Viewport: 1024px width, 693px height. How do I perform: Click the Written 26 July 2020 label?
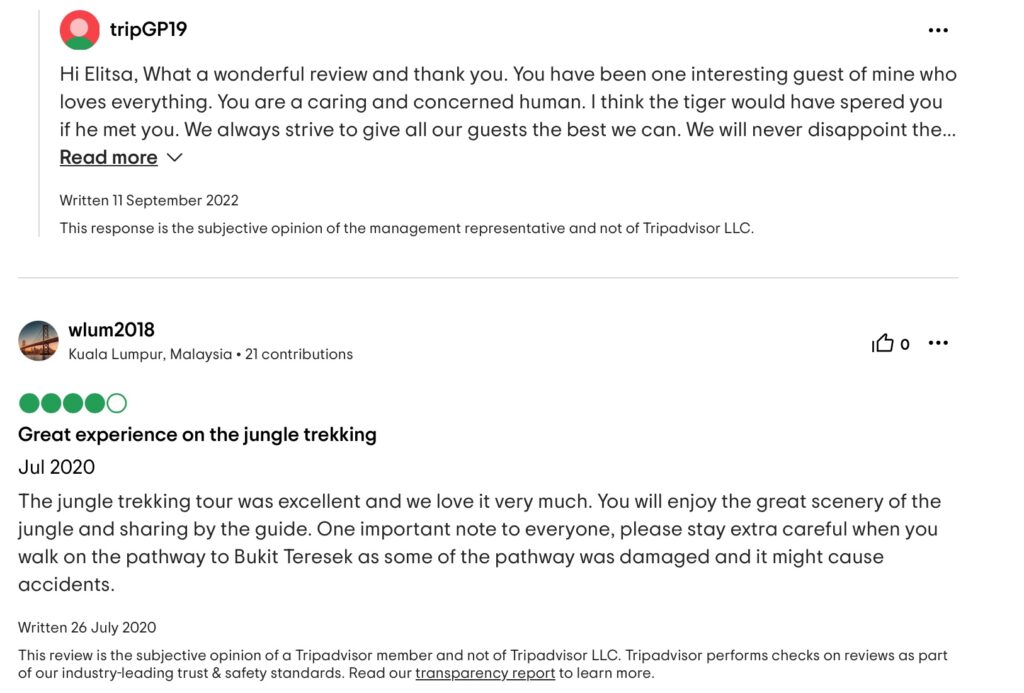(x=87, y=628)
